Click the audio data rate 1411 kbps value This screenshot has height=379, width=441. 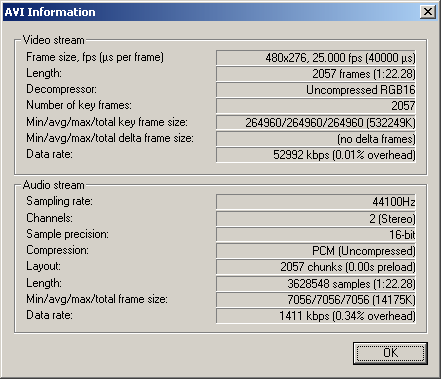coord(316,316)
